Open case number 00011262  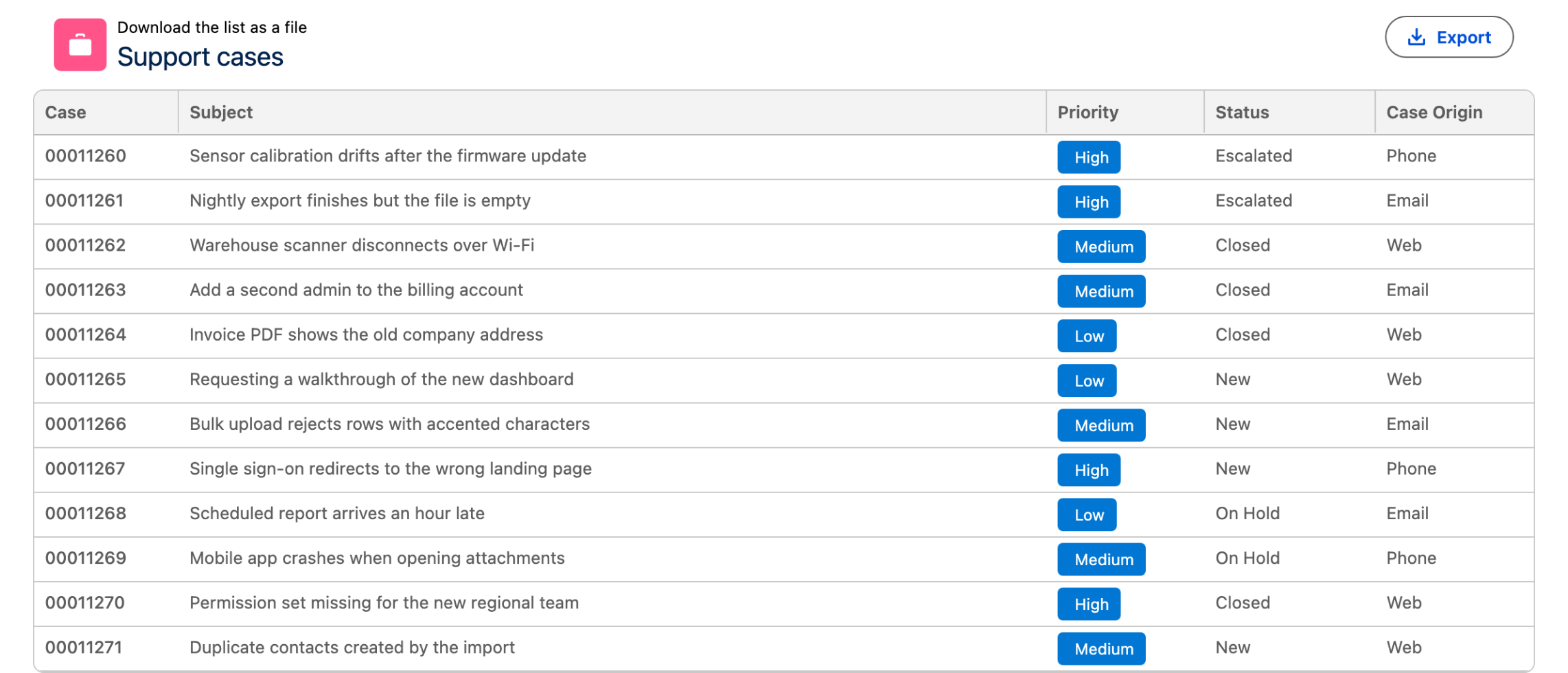click(x=86, y=245)
